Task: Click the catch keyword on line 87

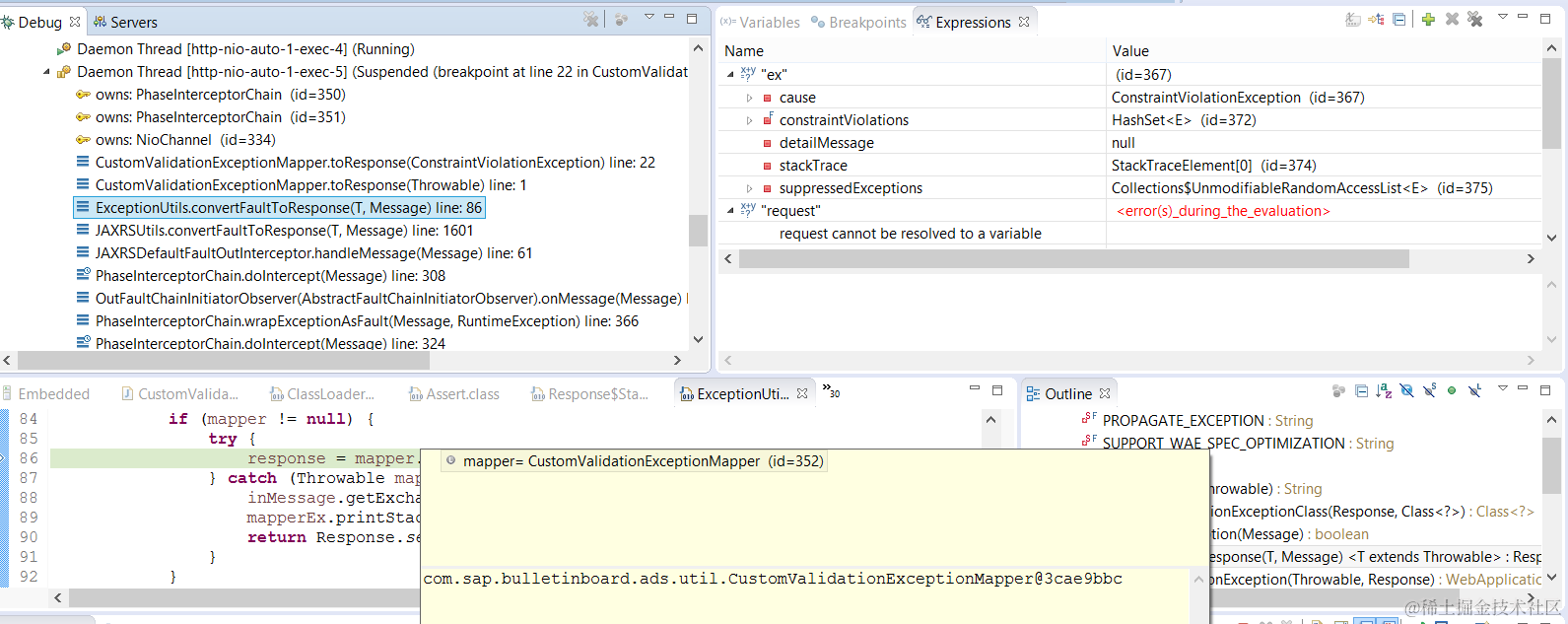Action: [252, 478]
